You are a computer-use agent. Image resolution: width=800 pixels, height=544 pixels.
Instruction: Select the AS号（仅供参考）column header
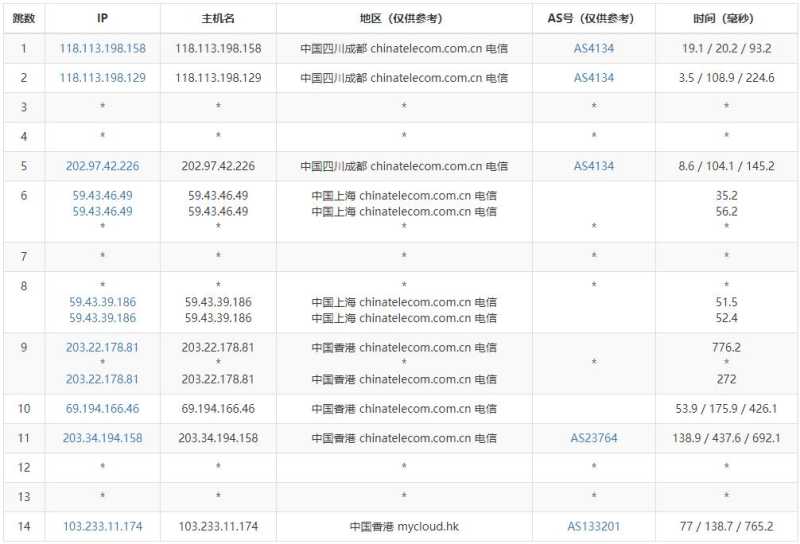point(594,18)
